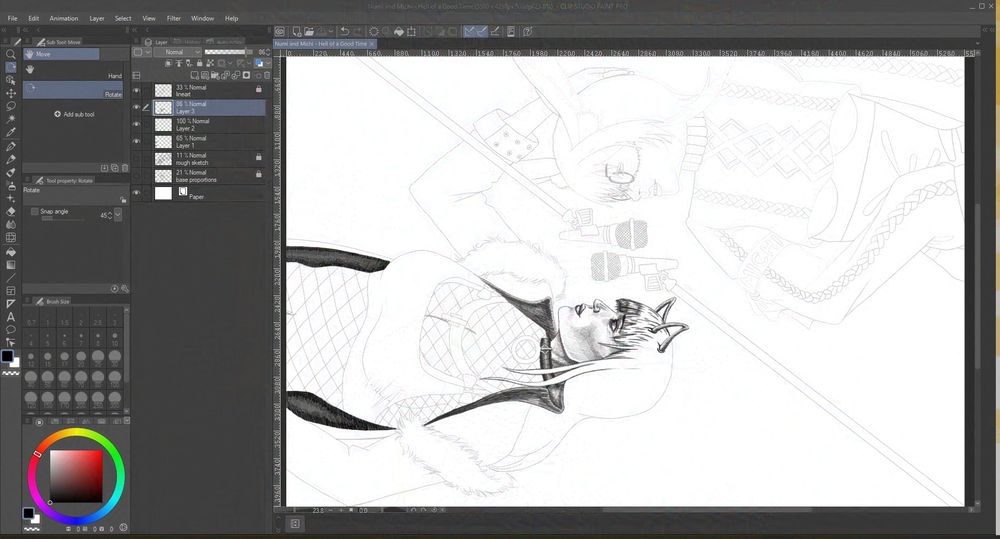Click the rough sketch layer thumbnail
1000x539 pixels.
[163, 159]
